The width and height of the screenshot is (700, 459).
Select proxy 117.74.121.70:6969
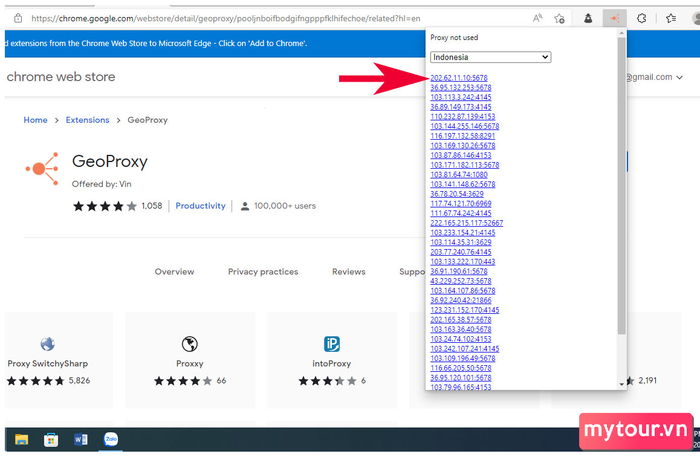point(461,204)
